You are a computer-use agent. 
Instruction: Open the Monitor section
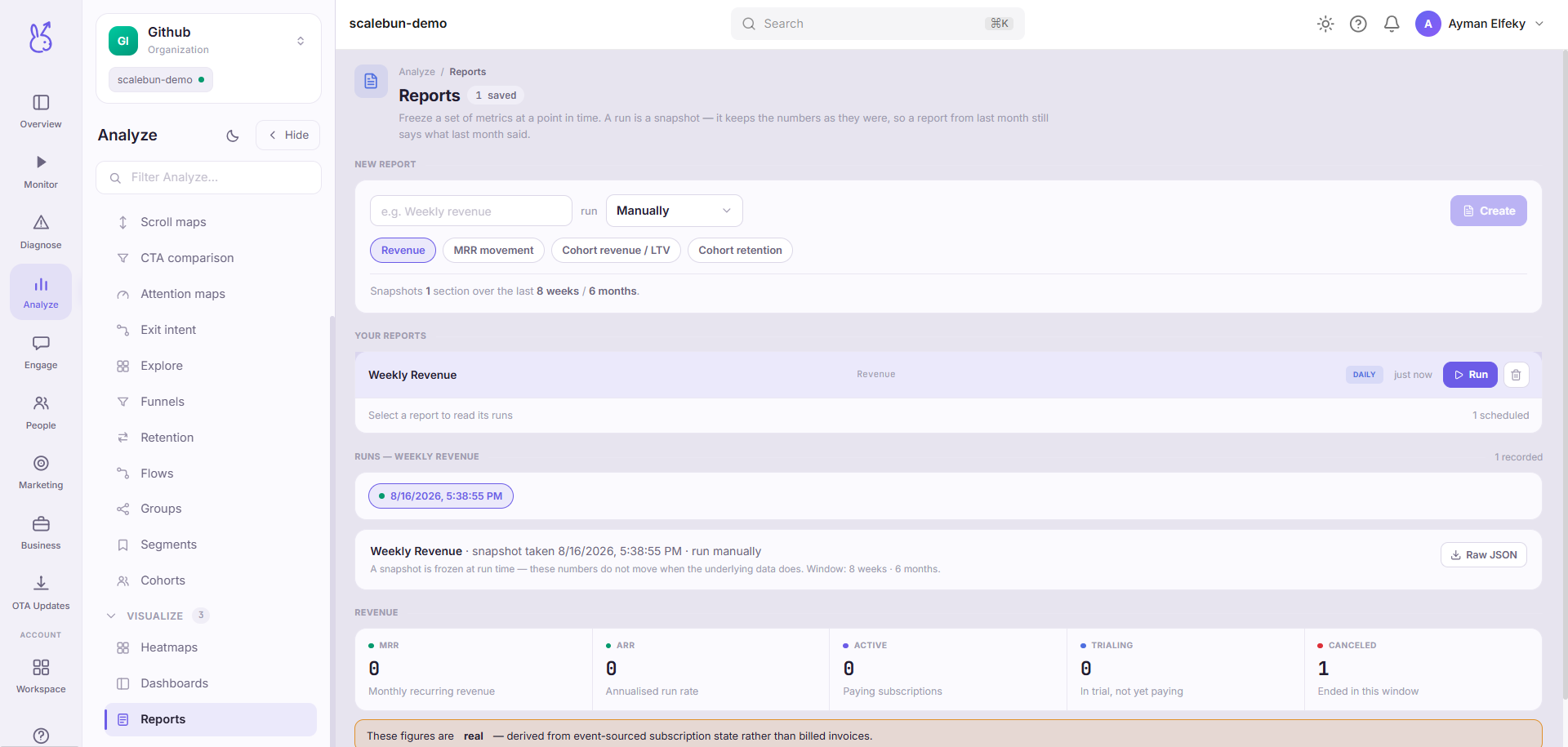pyautogui.click(x=41, y=171)
